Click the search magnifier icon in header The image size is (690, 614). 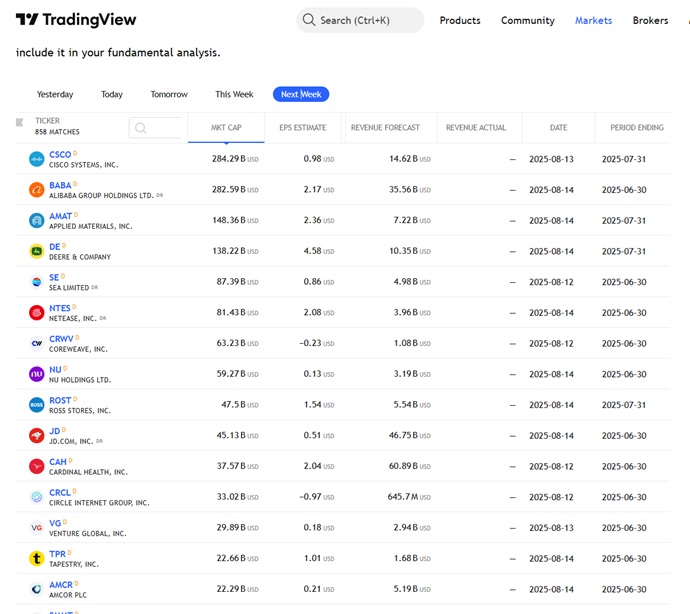point(309,20)
